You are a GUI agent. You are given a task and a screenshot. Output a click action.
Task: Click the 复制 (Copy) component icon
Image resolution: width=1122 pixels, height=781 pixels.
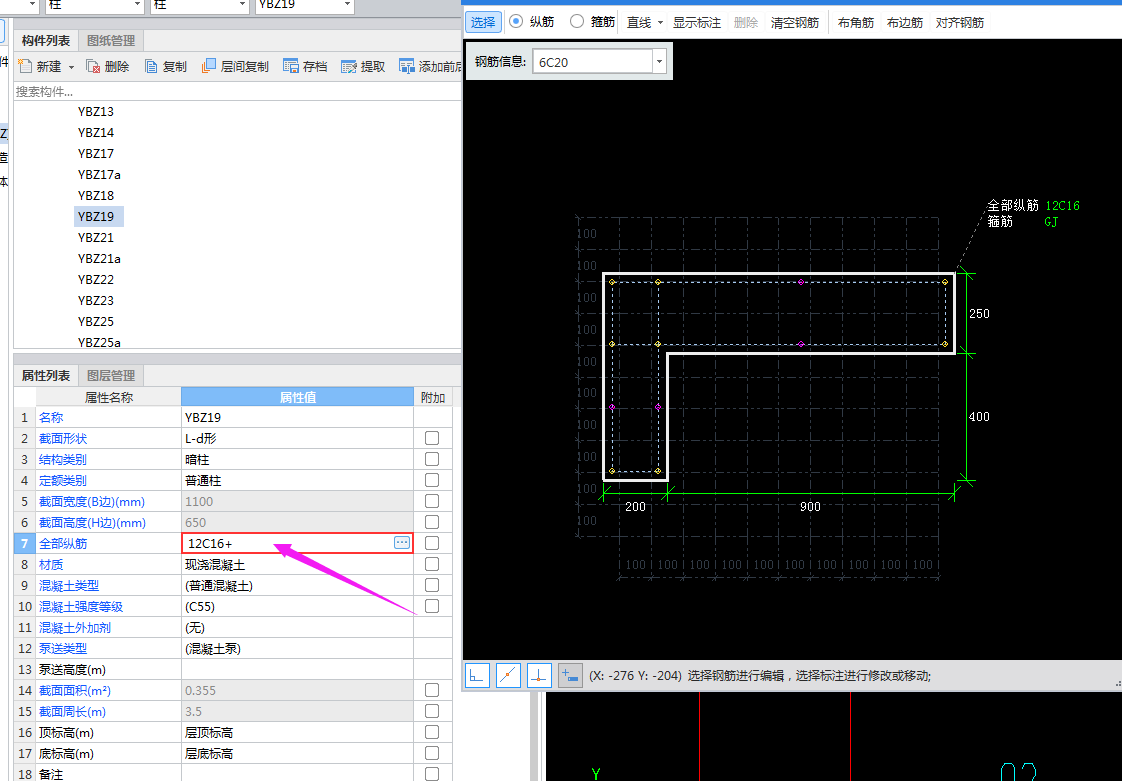point(151,67)
